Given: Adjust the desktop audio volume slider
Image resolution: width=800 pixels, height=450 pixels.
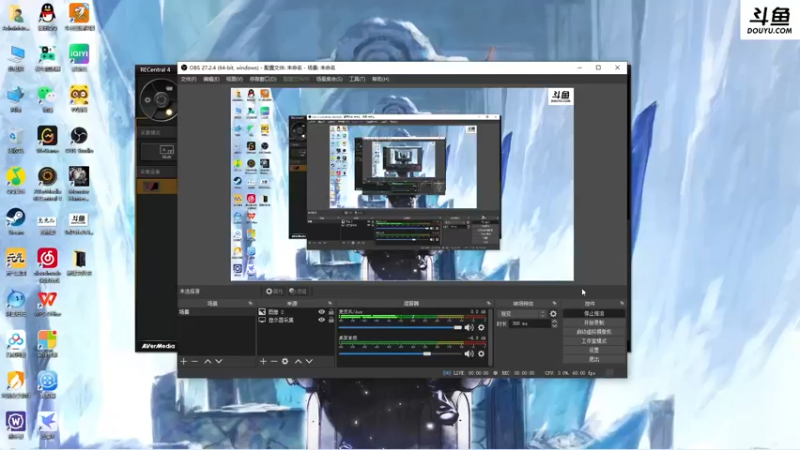Looking at the screenshot, I should [x=400, y=354].
